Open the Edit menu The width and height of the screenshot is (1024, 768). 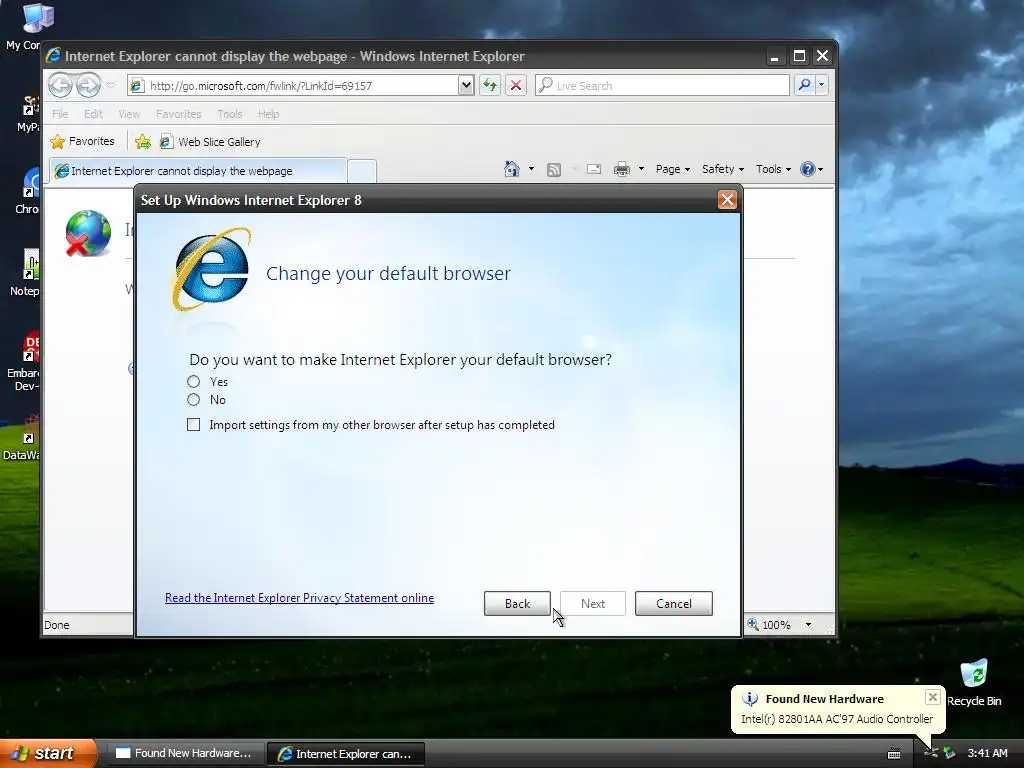point(93,114)
